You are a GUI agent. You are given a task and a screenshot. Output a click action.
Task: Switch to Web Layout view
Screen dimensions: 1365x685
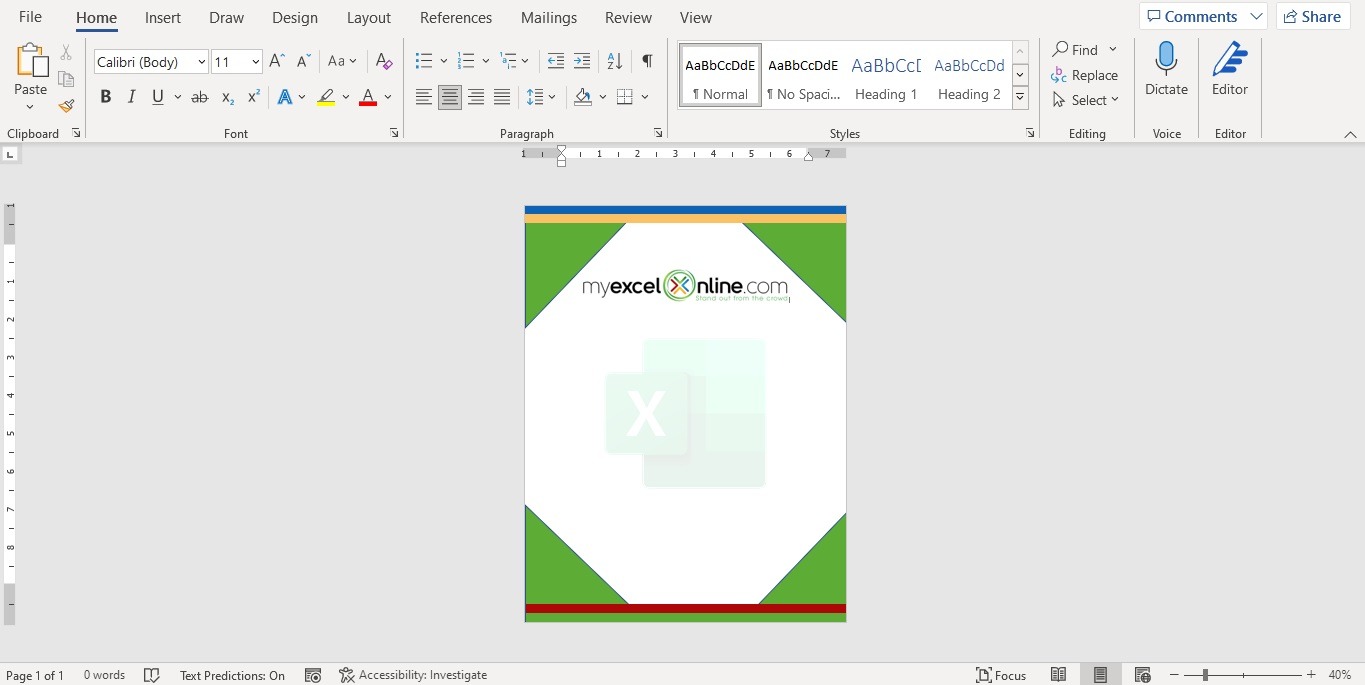coord(1143,675)
